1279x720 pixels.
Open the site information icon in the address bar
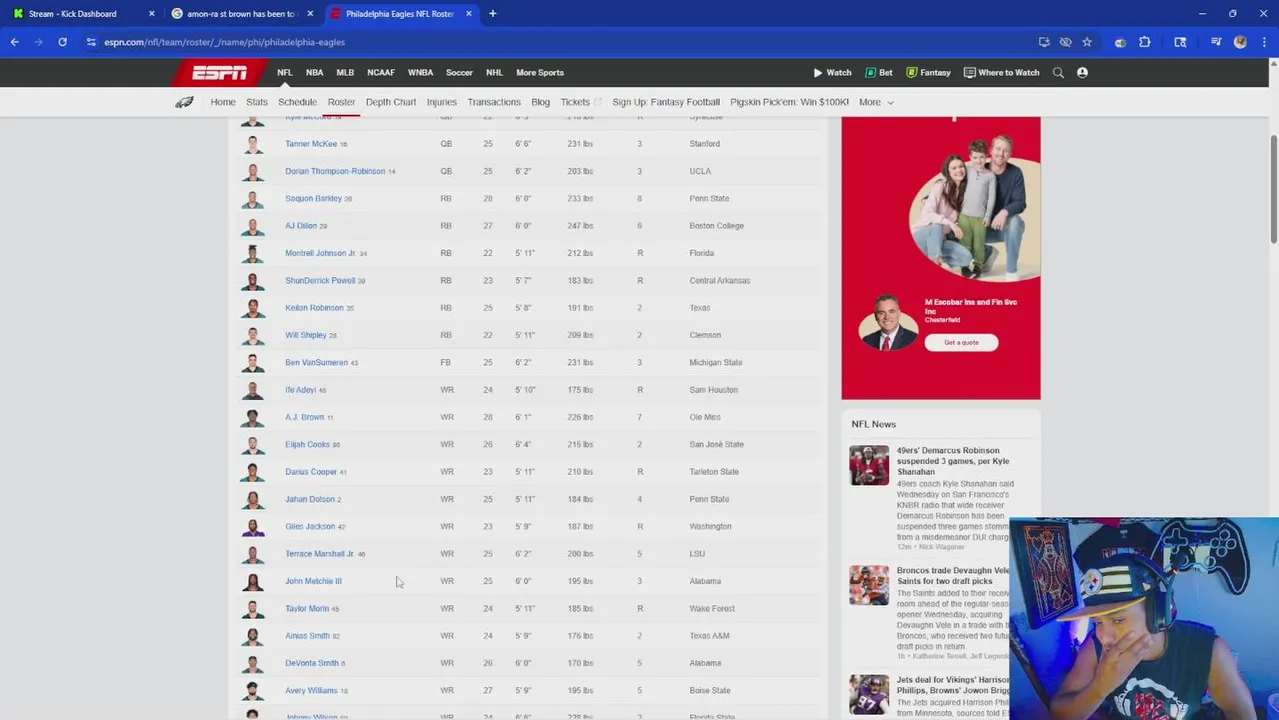click(x=91, y=42)
